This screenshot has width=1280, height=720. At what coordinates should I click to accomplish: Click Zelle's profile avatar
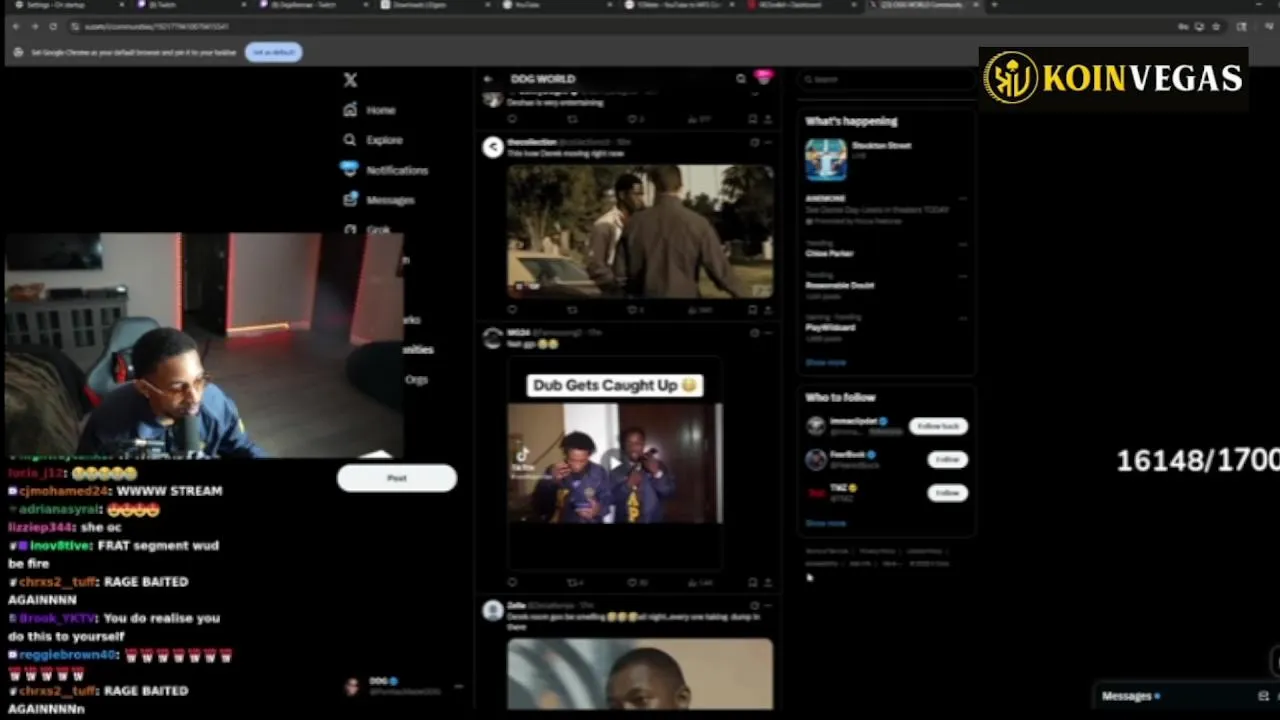[x=492, y=610]
